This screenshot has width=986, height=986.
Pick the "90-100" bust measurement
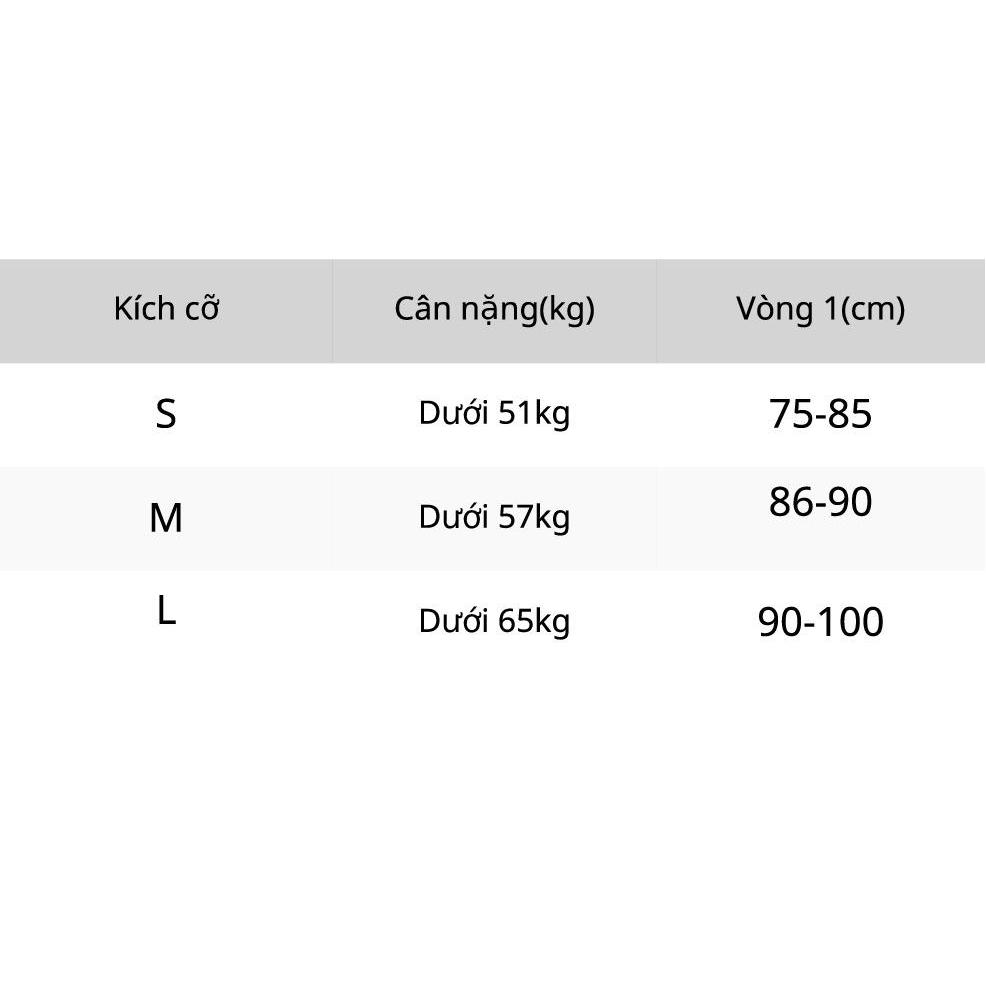pos(820,622)
